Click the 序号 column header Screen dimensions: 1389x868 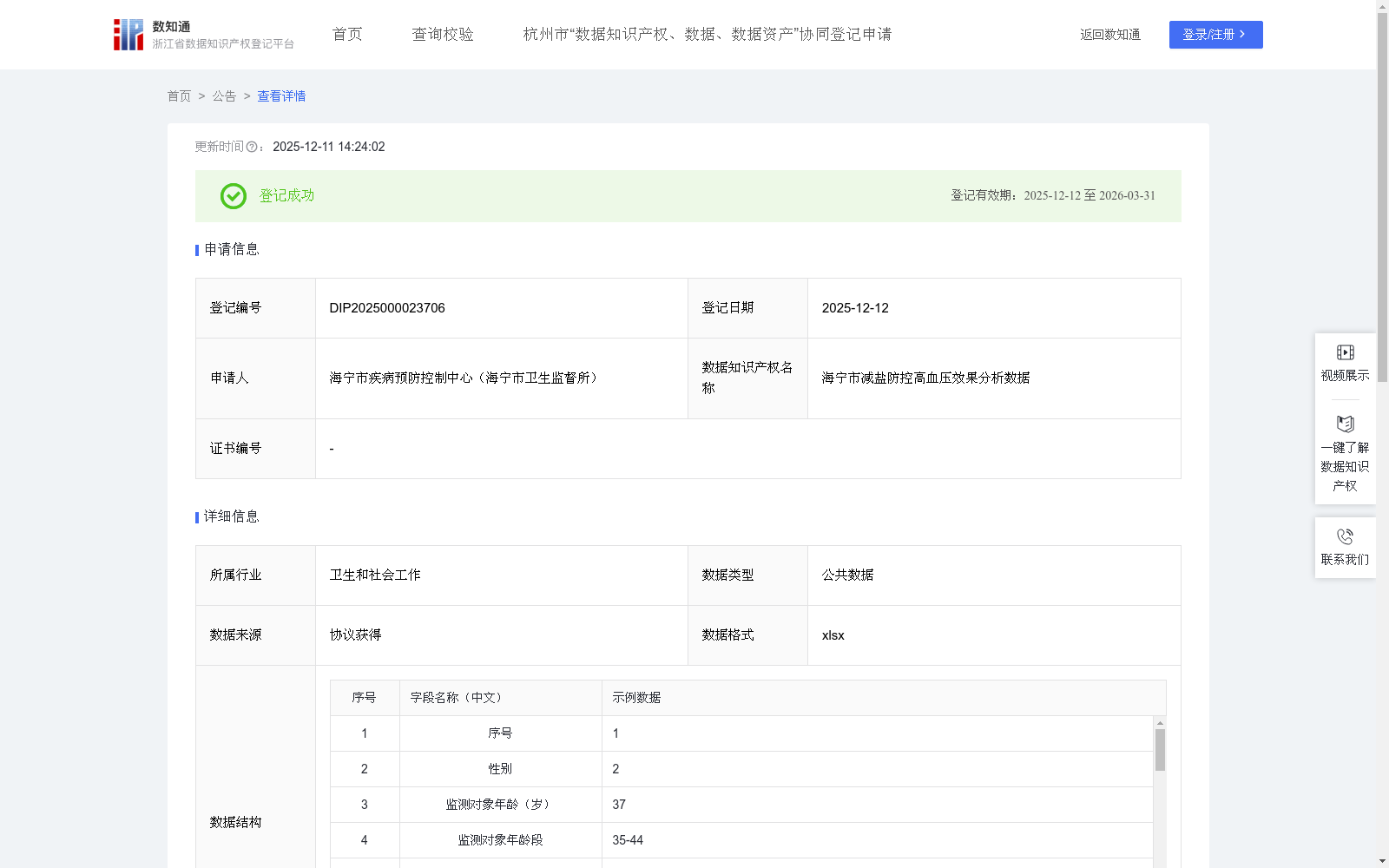point(364,698)
